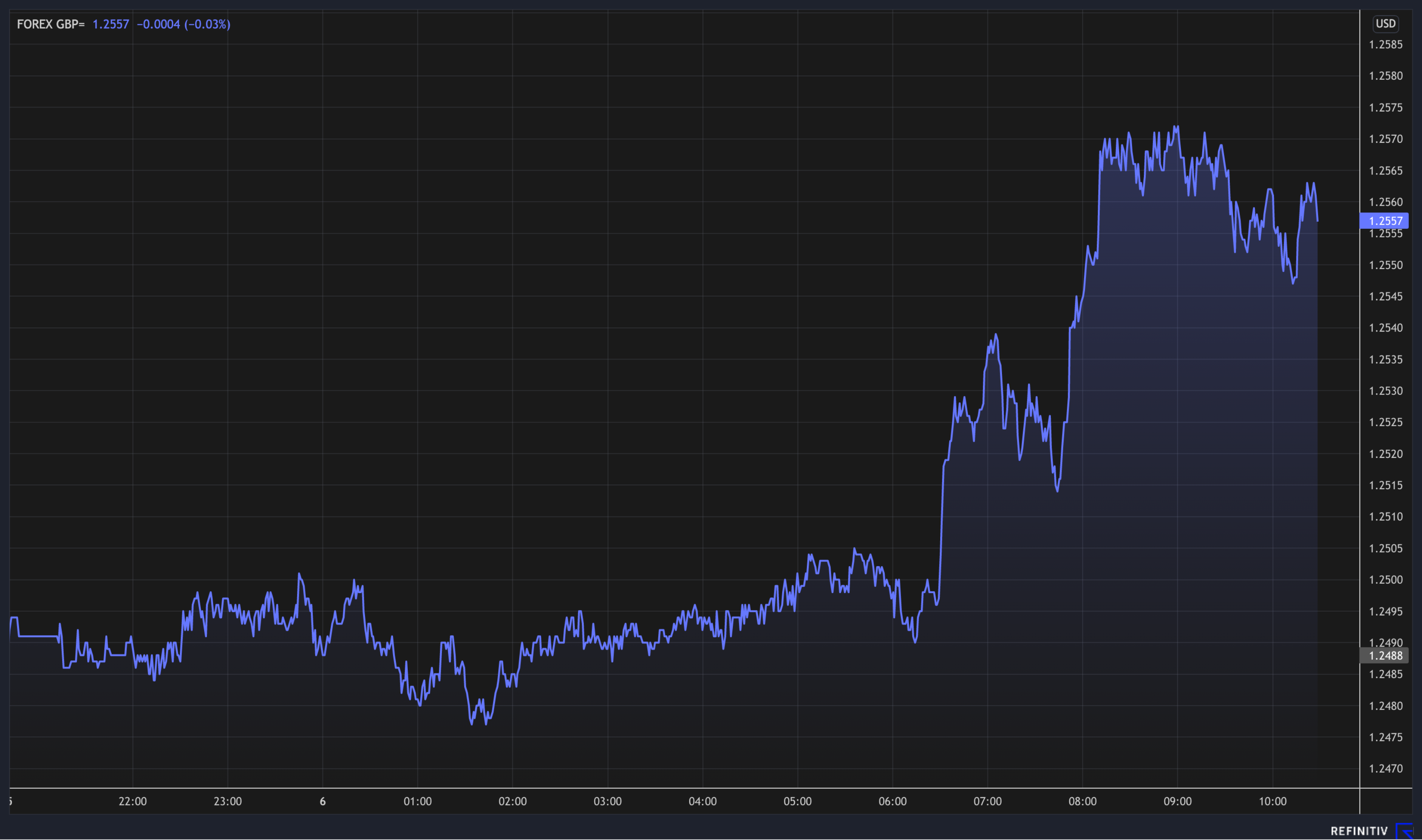
Task: Click the 1.2520 price axis label
Action: click(x=1386, y=454)
